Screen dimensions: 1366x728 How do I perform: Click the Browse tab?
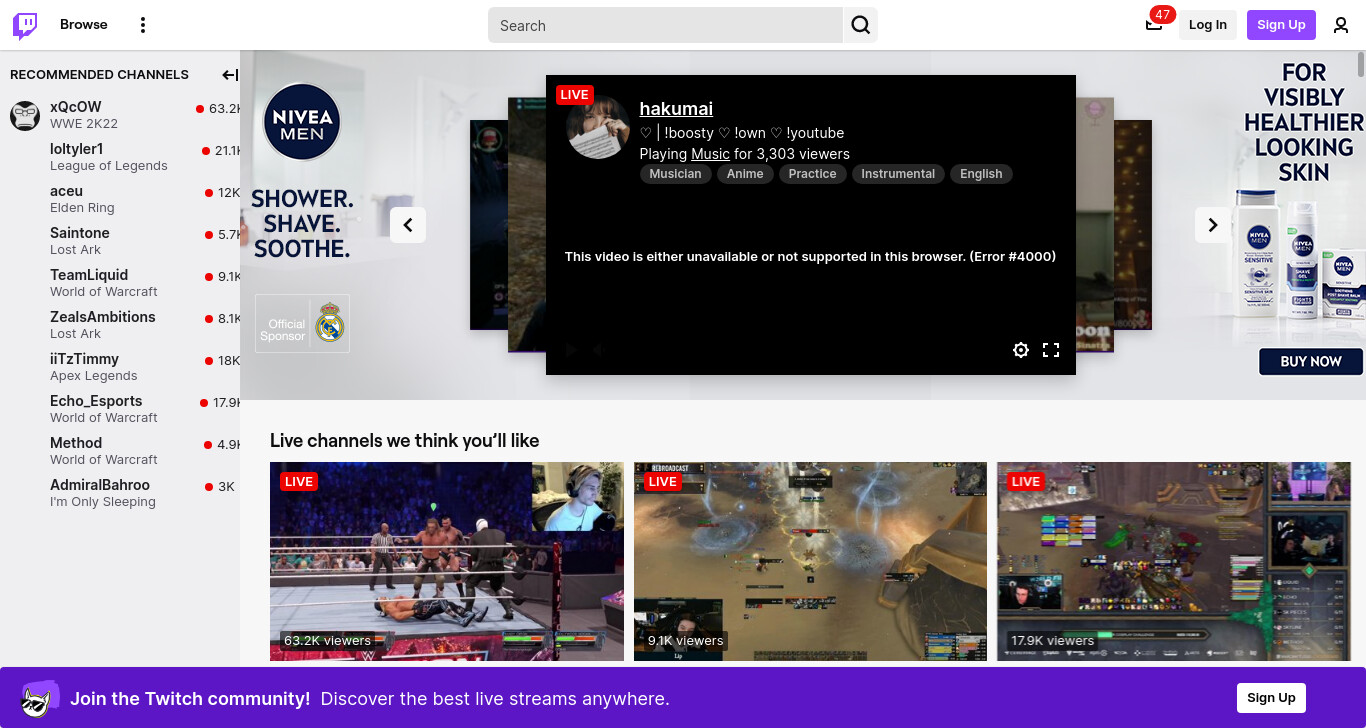pyautogui.click(x=84, y=25)
